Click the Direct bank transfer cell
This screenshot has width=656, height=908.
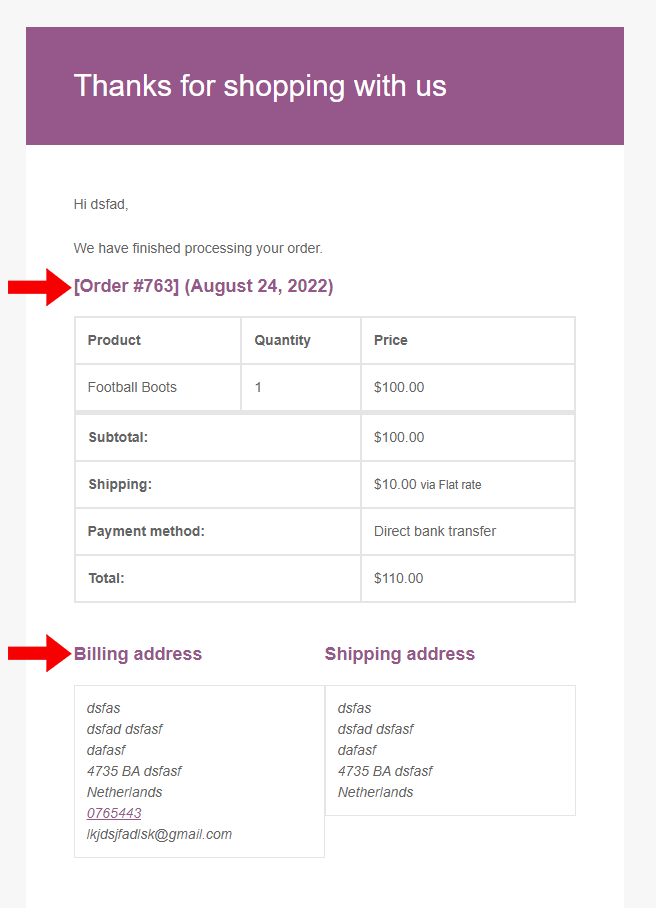coord(435,531)
